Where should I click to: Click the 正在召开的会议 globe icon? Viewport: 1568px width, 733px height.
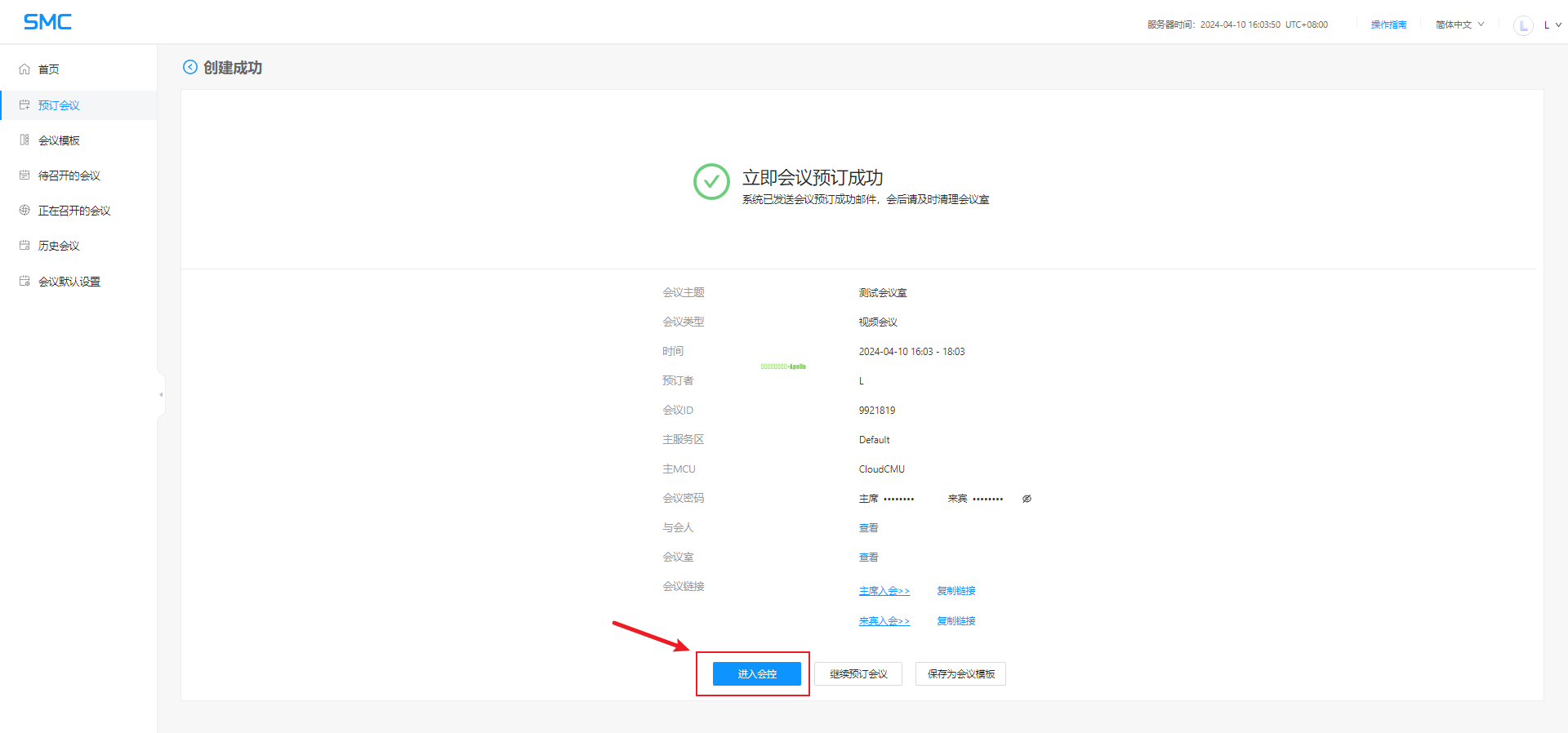click(24, 210)
